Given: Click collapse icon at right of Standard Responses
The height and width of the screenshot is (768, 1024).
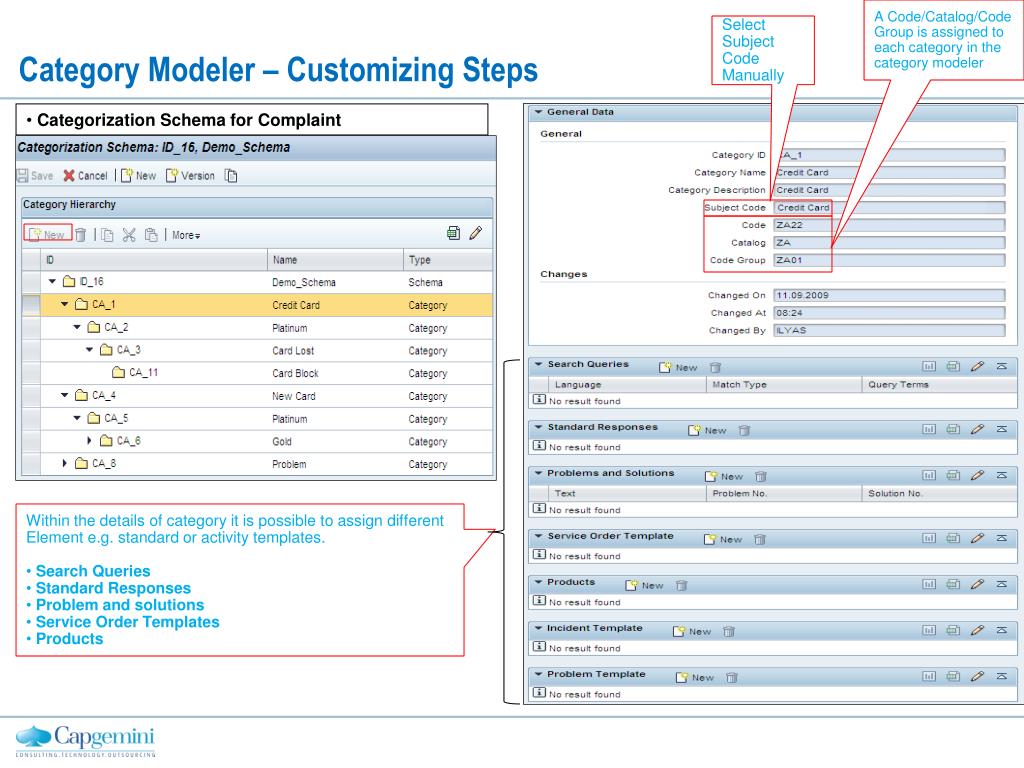Looking at the screenshot, I should 1002,429.
